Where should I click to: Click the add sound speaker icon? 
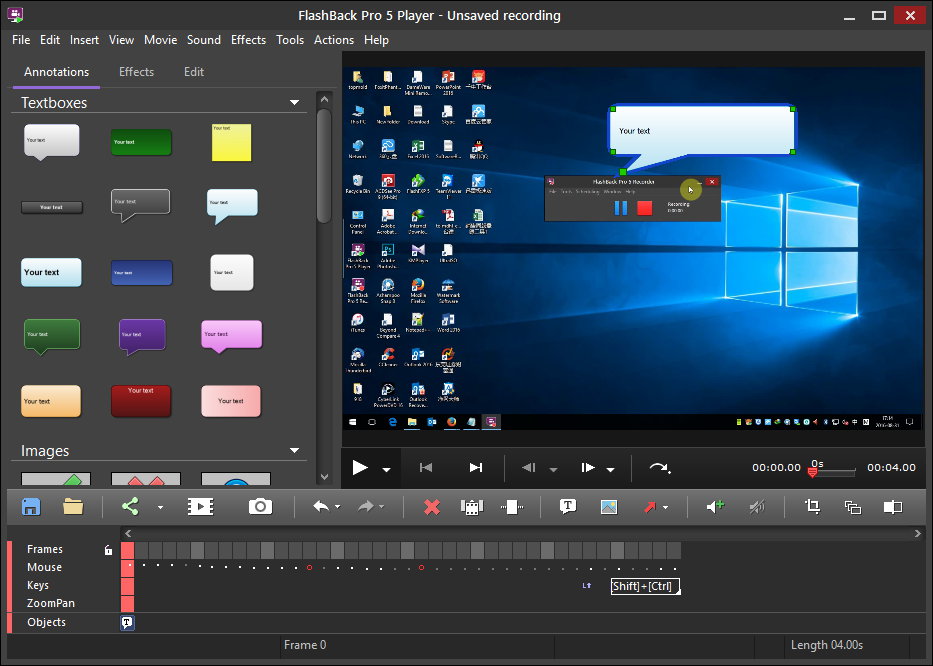[715, 507]
